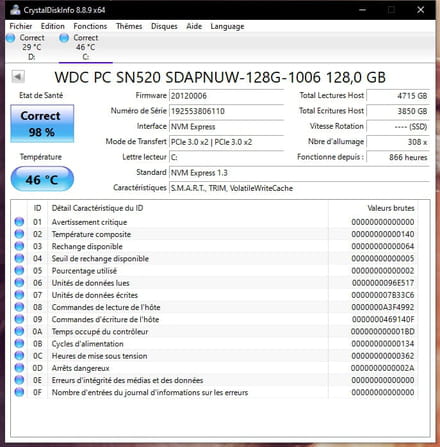440x447 pixels.
Task: Click the ID cell 0A
Action: 37,331
